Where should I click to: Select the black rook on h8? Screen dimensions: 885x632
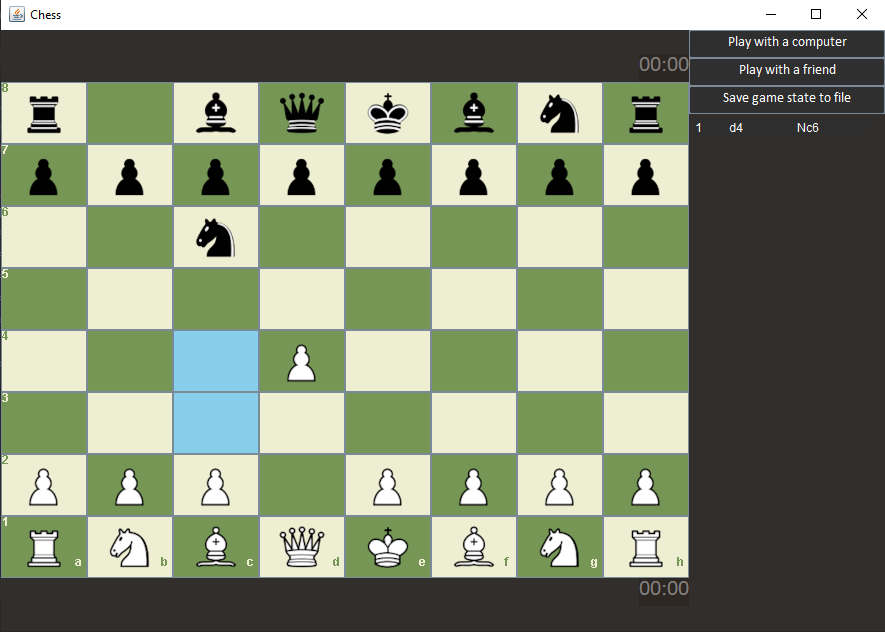pyautogui.click(x=645, y=112)
